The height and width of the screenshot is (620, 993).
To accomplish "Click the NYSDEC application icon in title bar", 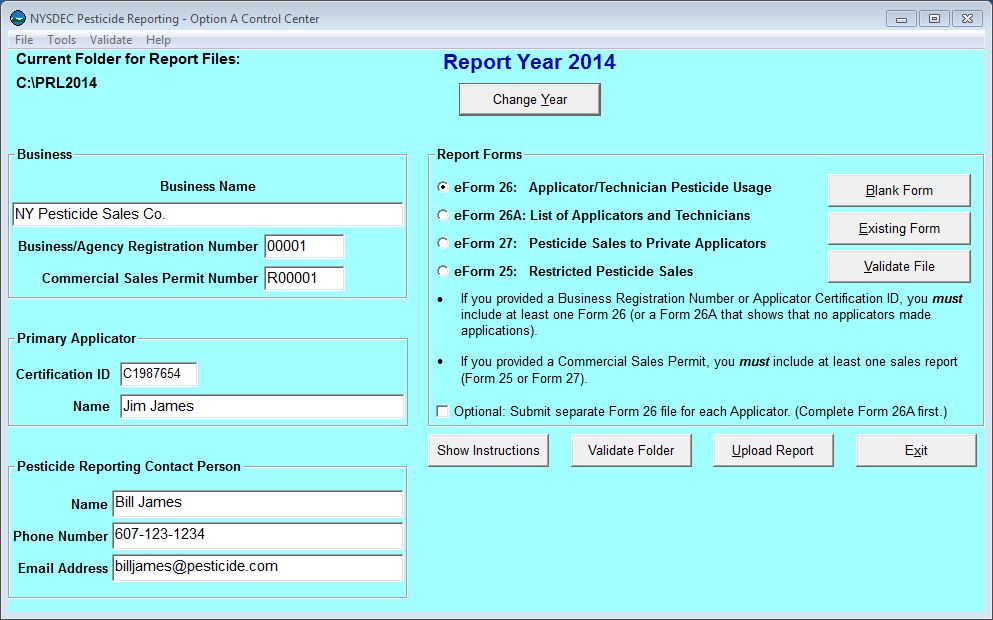I will click(x=18, y=18).
